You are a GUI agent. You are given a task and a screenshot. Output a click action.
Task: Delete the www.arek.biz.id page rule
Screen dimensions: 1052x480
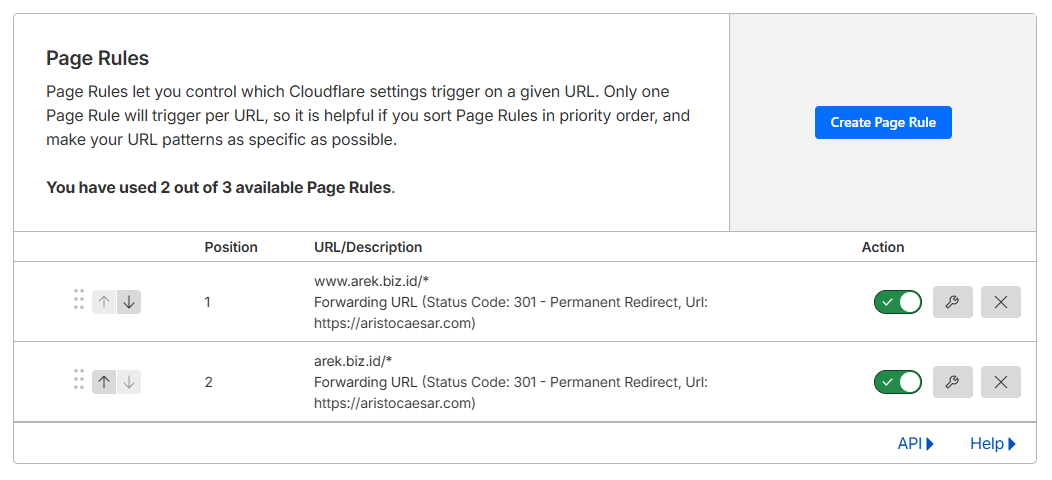point(1000,302)
